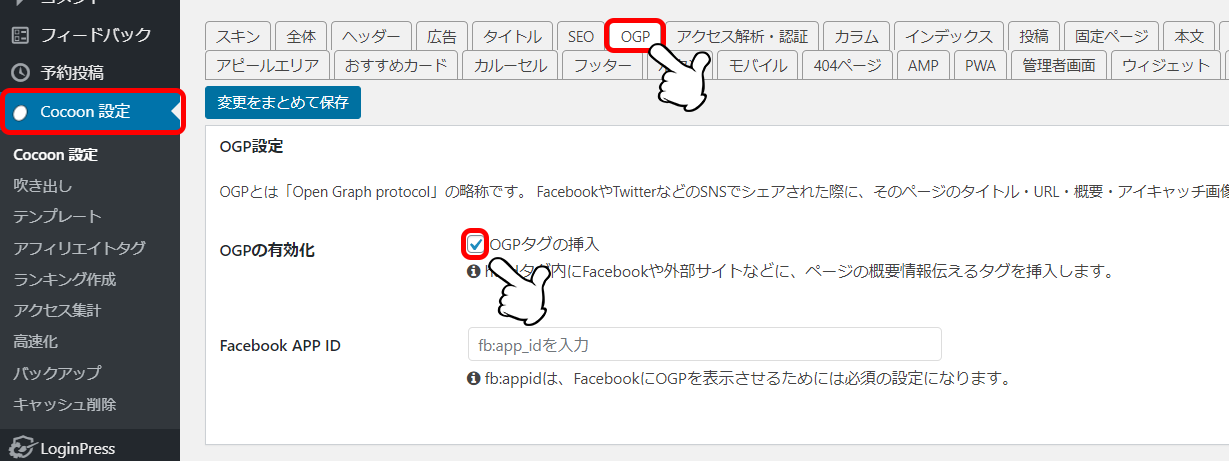Switch to the フッター tab
Image resolution: width=1229 pixels, height=461 pixels.
[603, 66]
